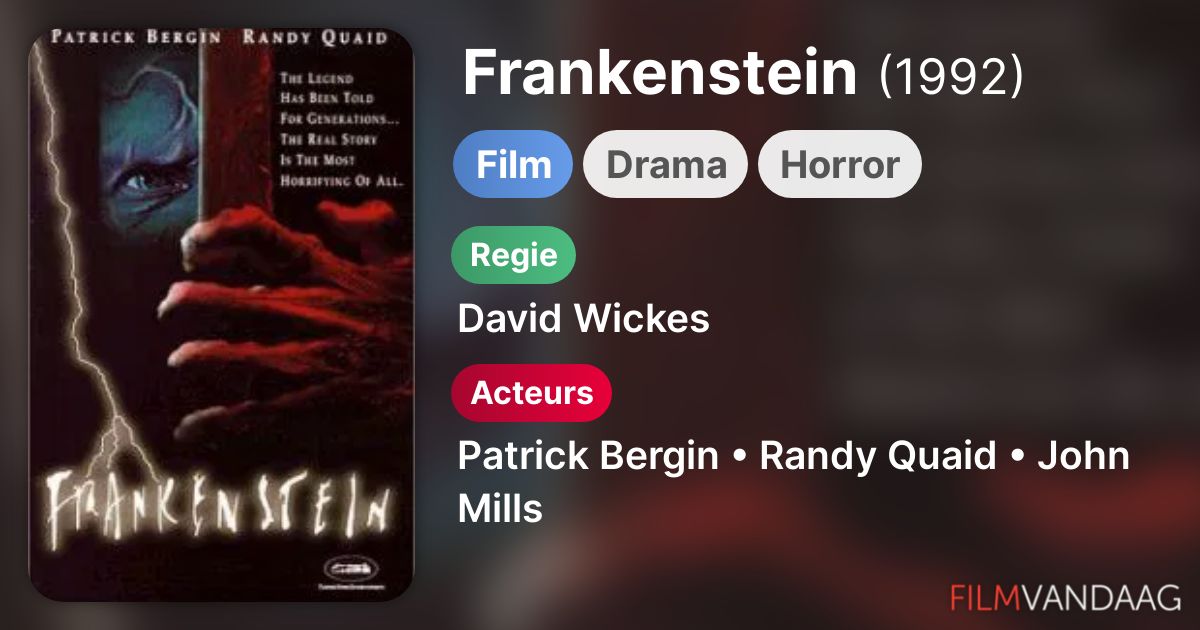Select the Drama genre tag
The image size is (1200, 630).
click(x=666, y=164)
